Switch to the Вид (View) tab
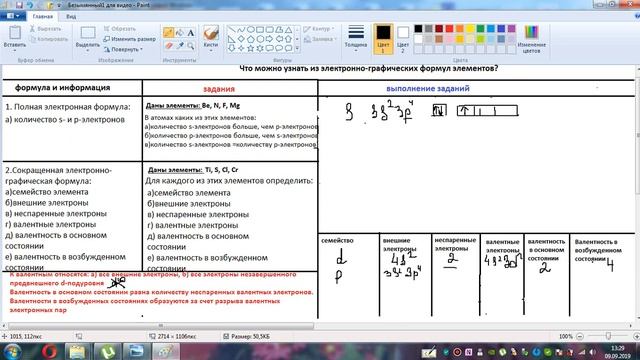This screenshot has width=640, height=360. click(x=71, y=16)
